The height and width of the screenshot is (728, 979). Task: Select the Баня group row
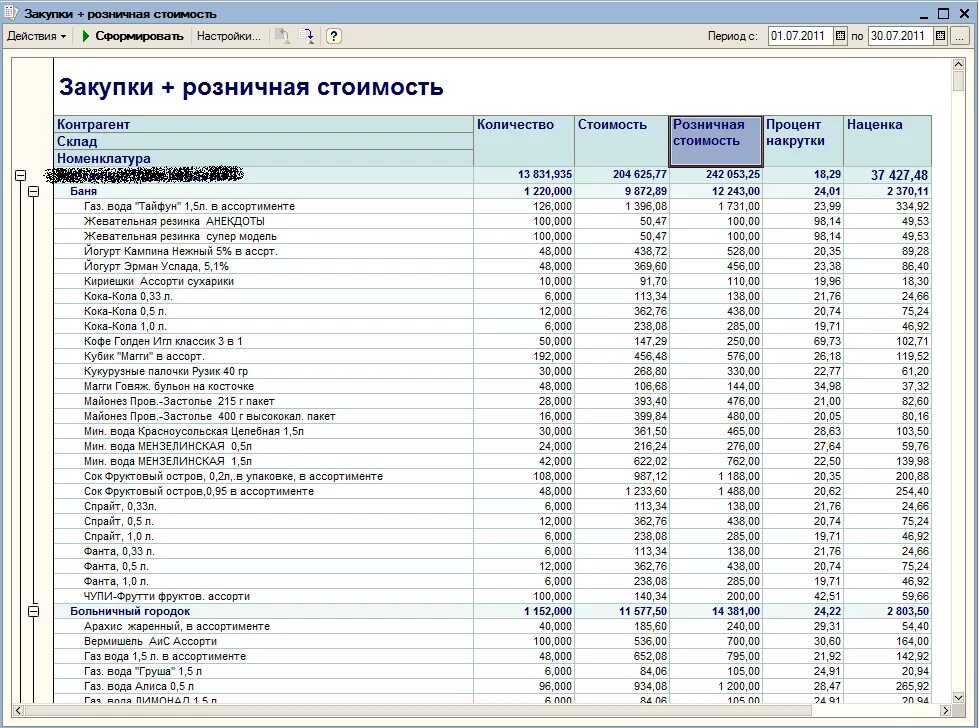492,191
